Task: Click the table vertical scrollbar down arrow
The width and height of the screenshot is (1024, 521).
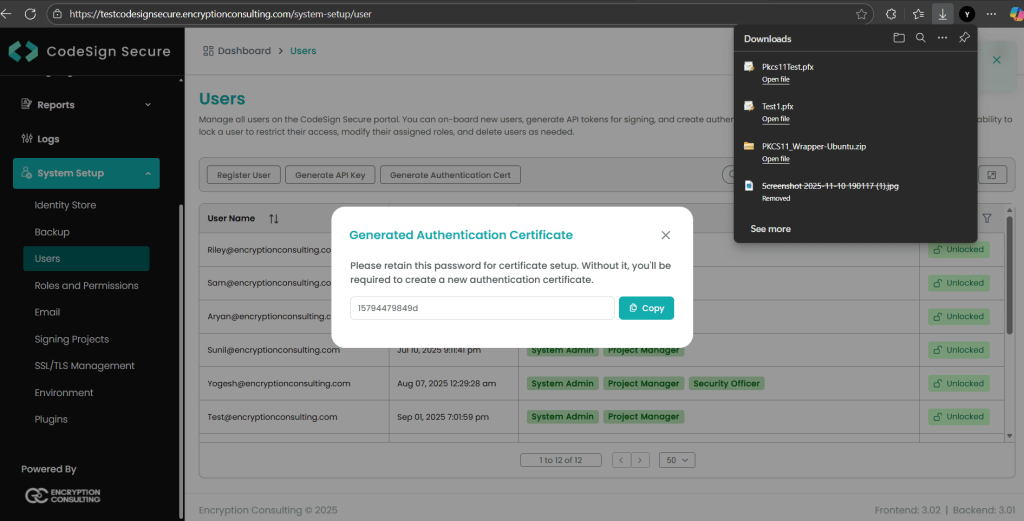Action: click(1010, 435)
